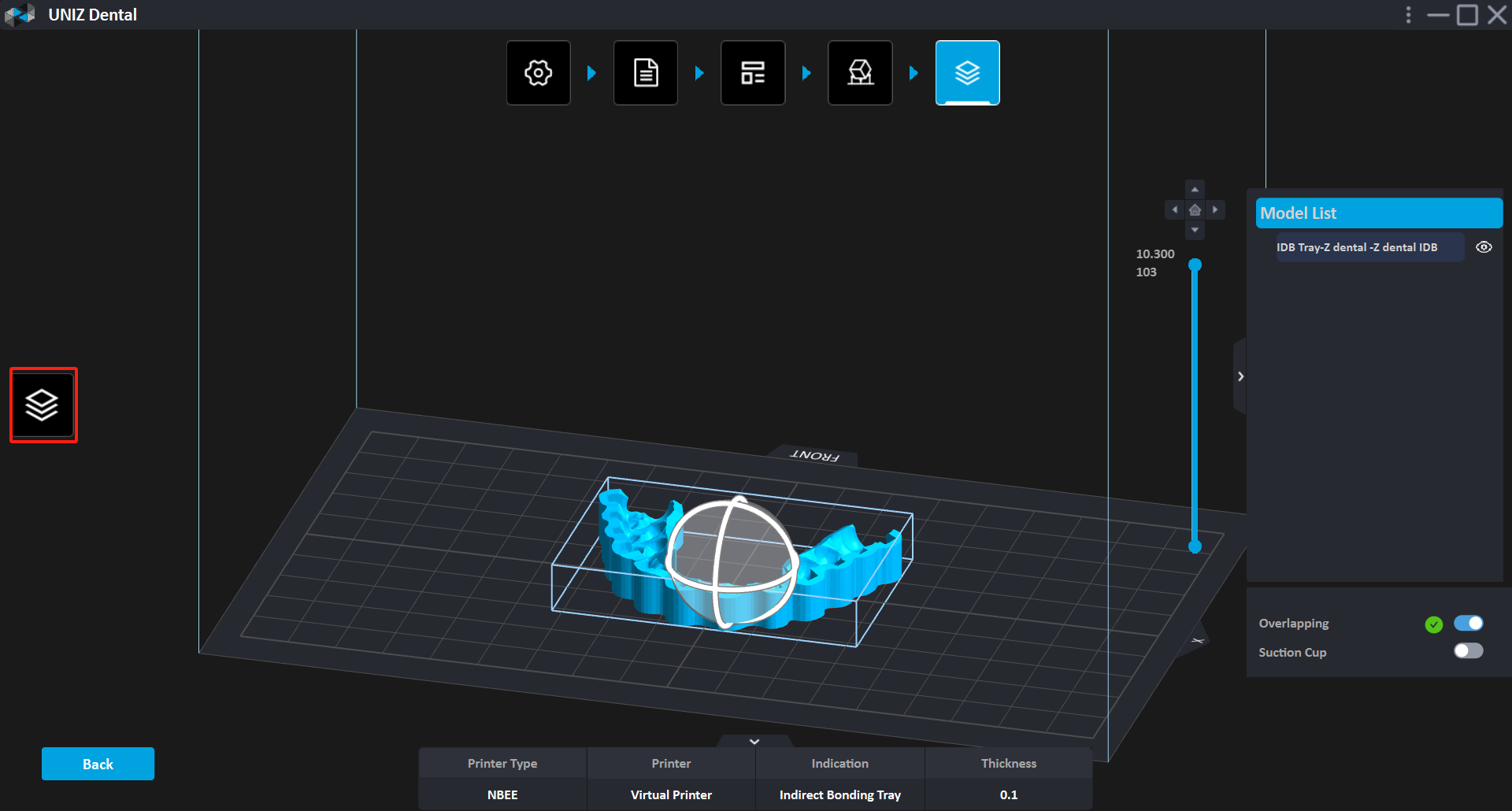
Task: Collapse the Model List side panel
Action: 1240,376
